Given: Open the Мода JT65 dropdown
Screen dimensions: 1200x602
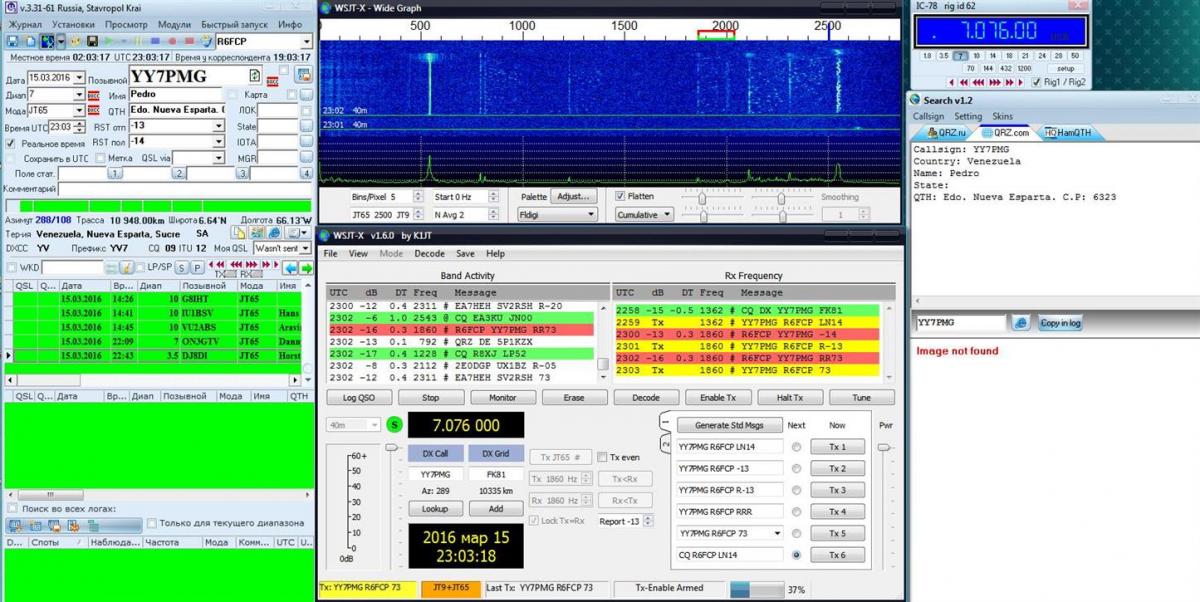Looking at the screenshot, I should tap(78, 111).
